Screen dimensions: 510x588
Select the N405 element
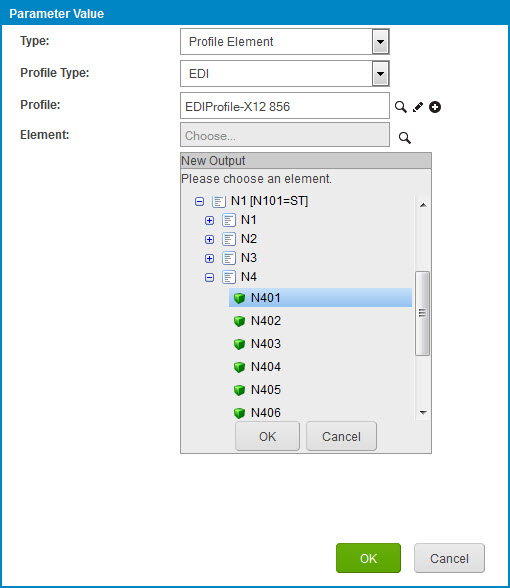tap(266, 390)
